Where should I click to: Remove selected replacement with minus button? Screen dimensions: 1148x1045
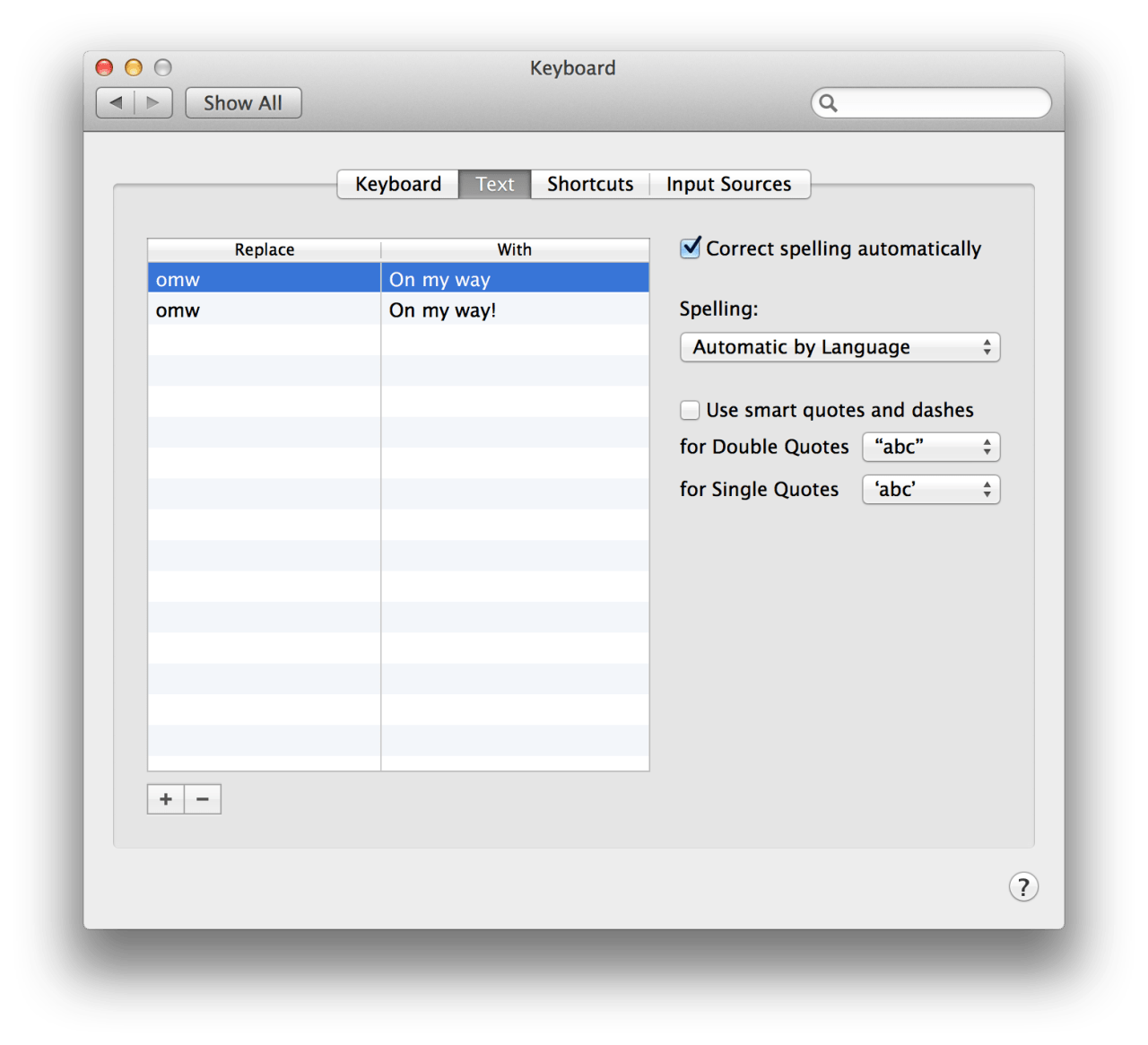coord(203,799)
